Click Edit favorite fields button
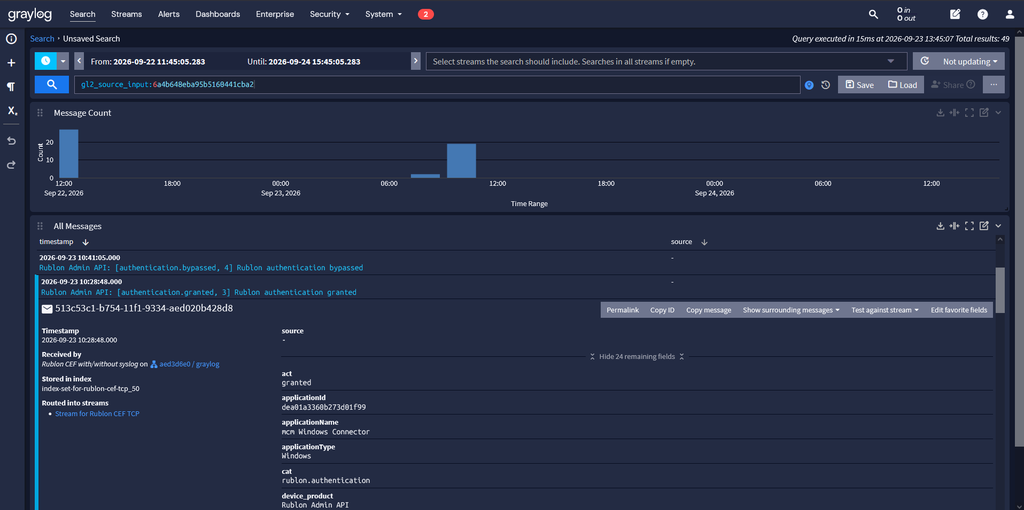 [x=959, y=310]
